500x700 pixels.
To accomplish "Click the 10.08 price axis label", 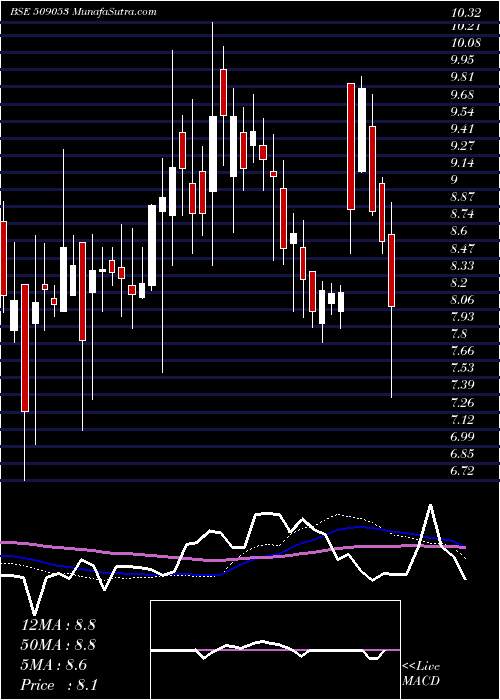I will click(x=467, y=43).
